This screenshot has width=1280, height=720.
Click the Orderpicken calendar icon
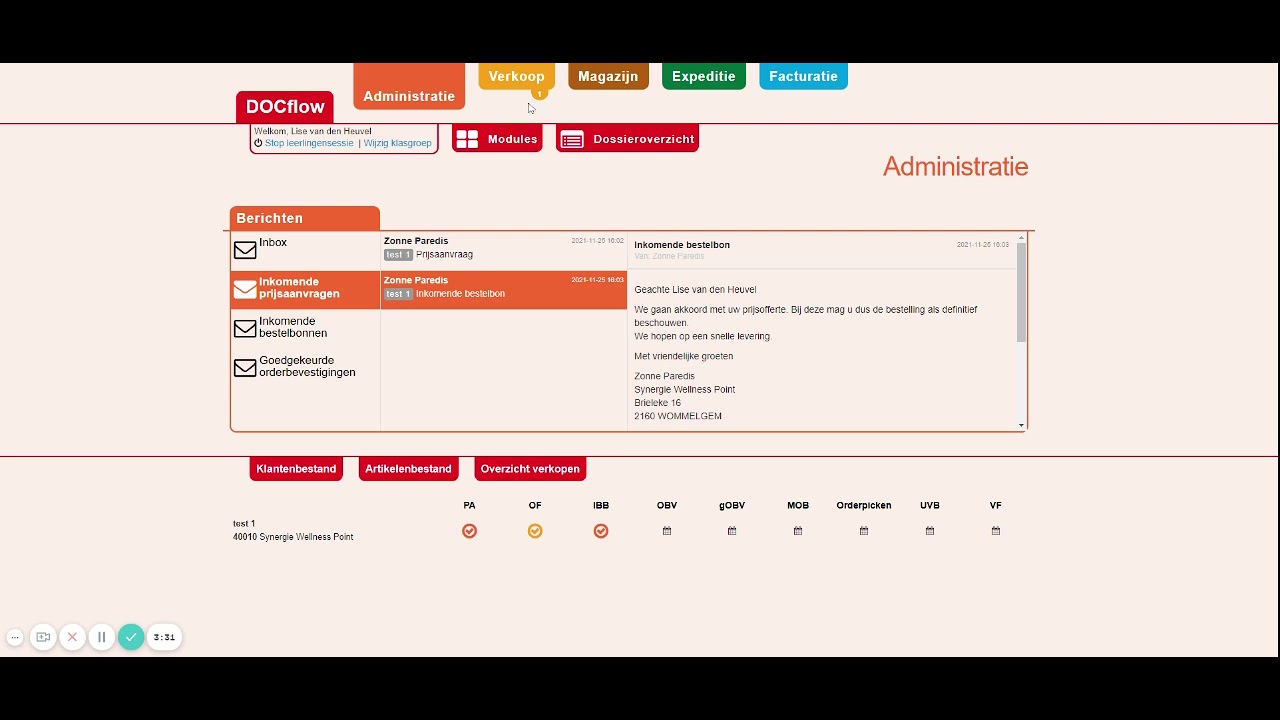pyautogui.click(x=864, y=531)
